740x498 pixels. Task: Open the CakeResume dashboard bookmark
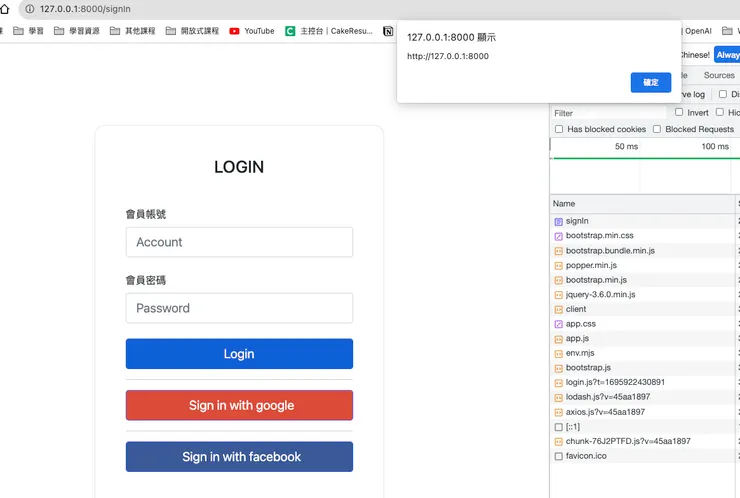329,31
